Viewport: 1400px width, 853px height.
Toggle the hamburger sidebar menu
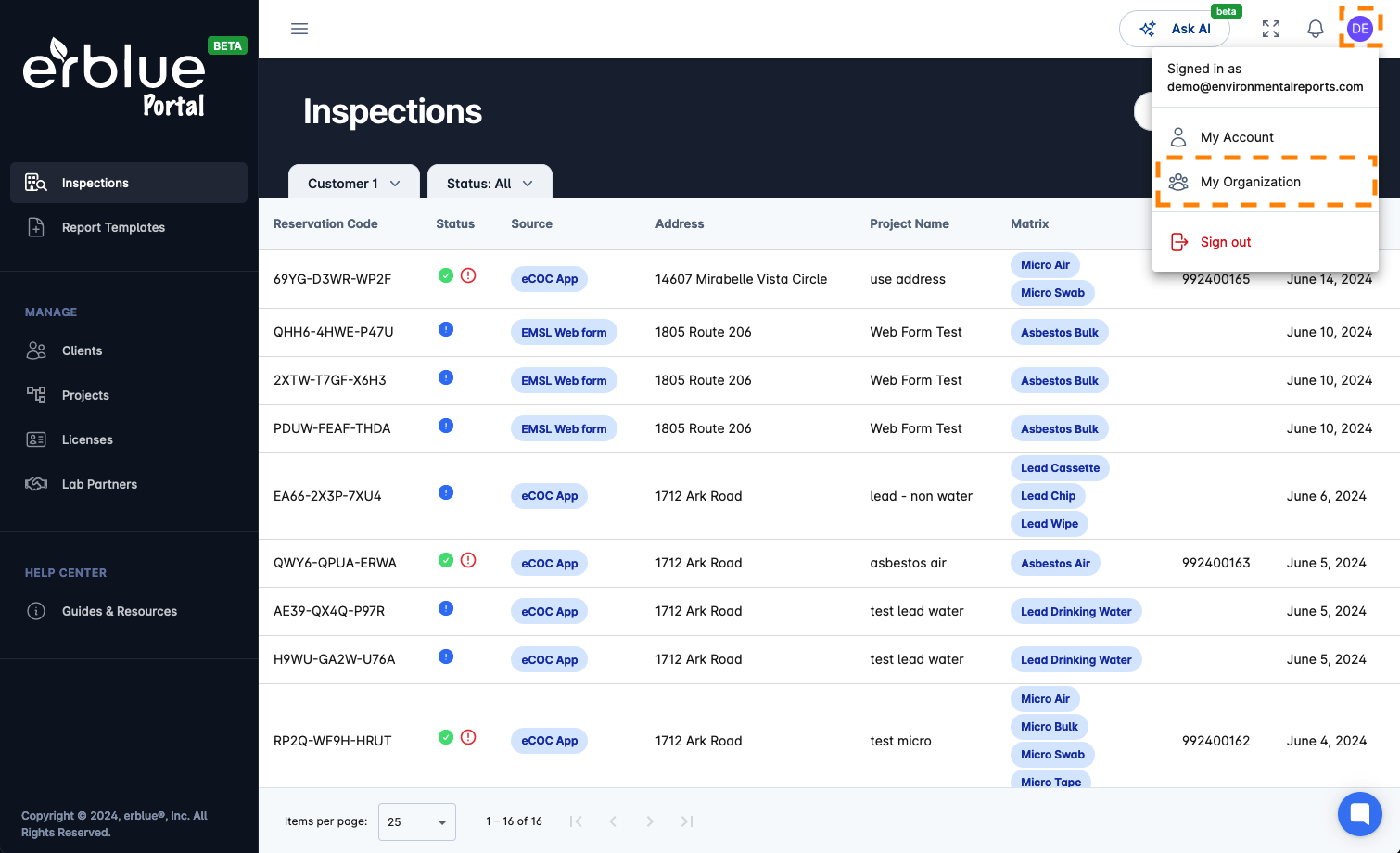pyautogui.click(x=299, y=29)
